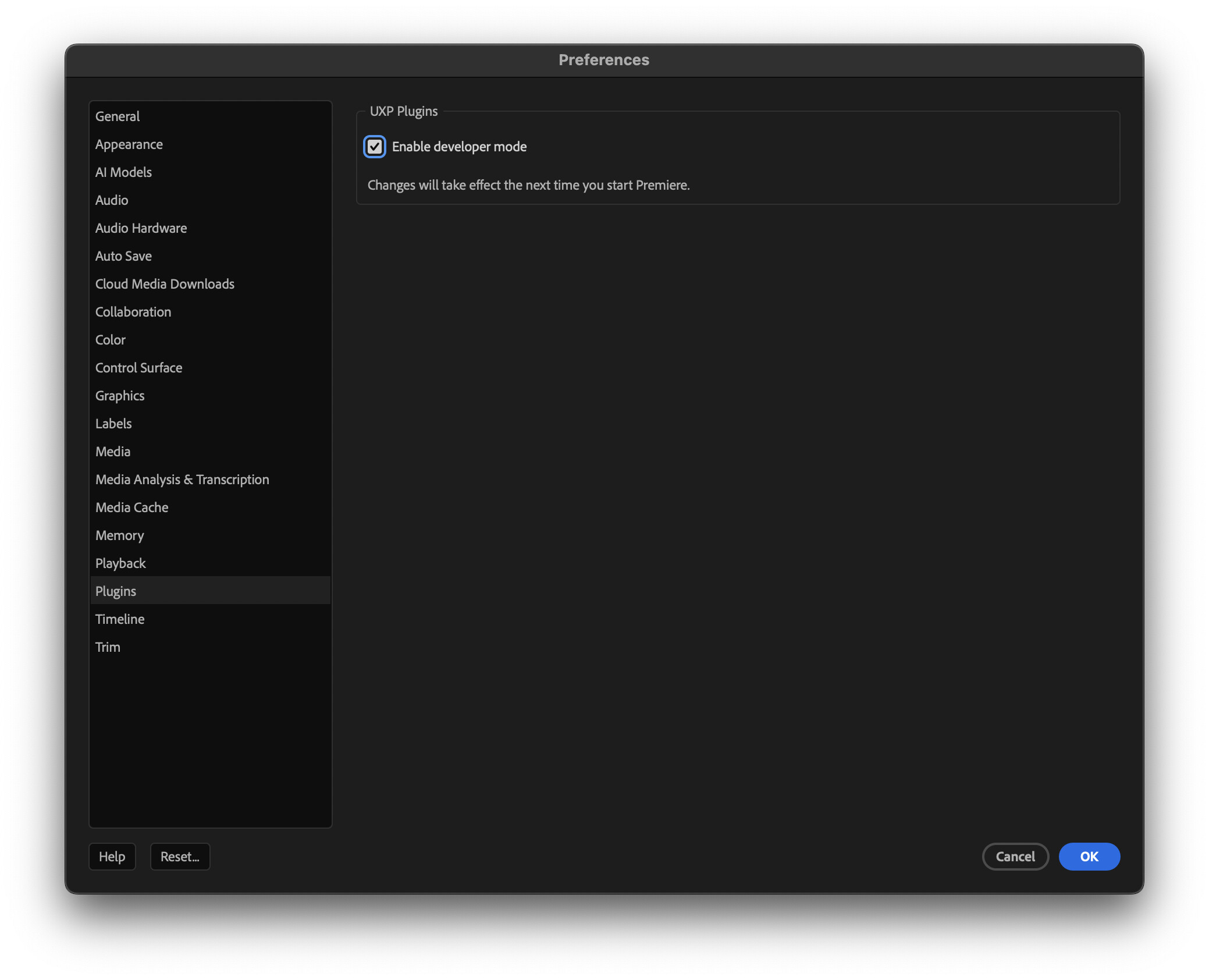Select Appearance in the sidebar

pyautogui.click(x=129, y=144)
